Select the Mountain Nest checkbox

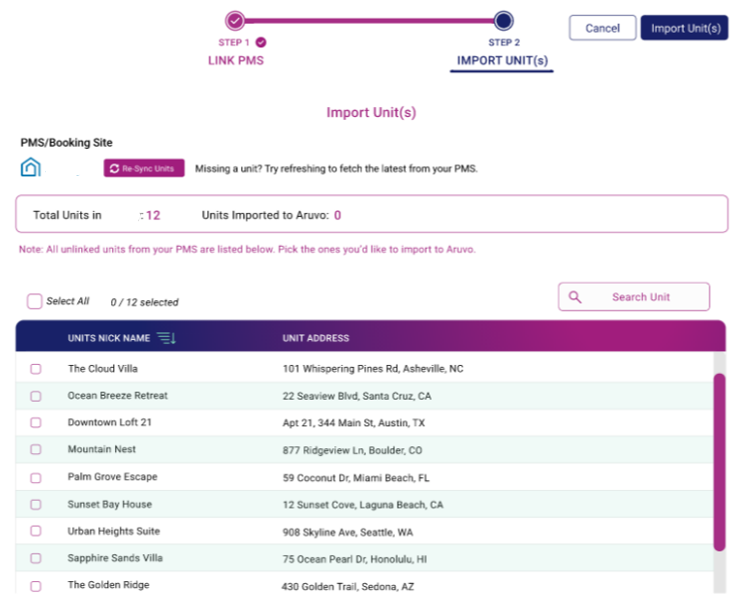[36, 449]
